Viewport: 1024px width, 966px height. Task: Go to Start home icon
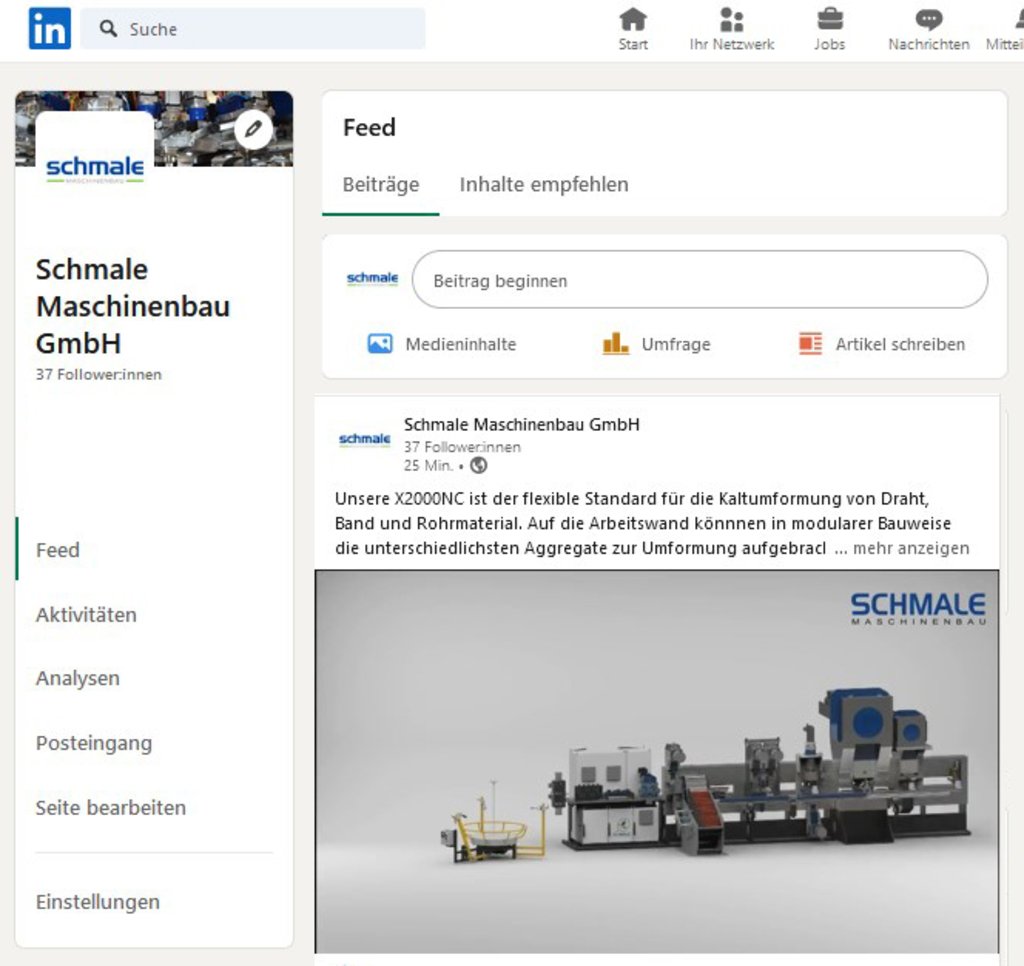633,20
